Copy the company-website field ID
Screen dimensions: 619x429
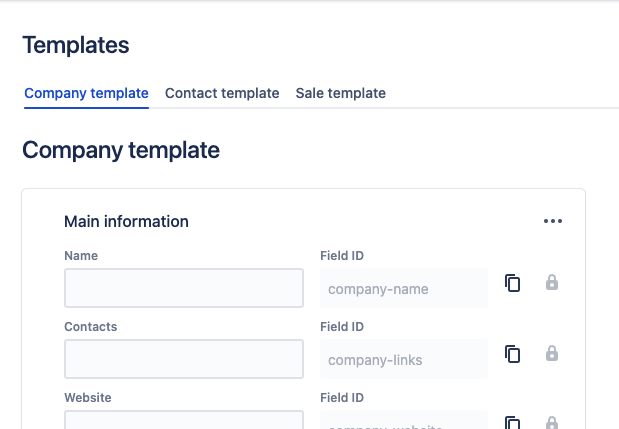[x=513, y=422]
